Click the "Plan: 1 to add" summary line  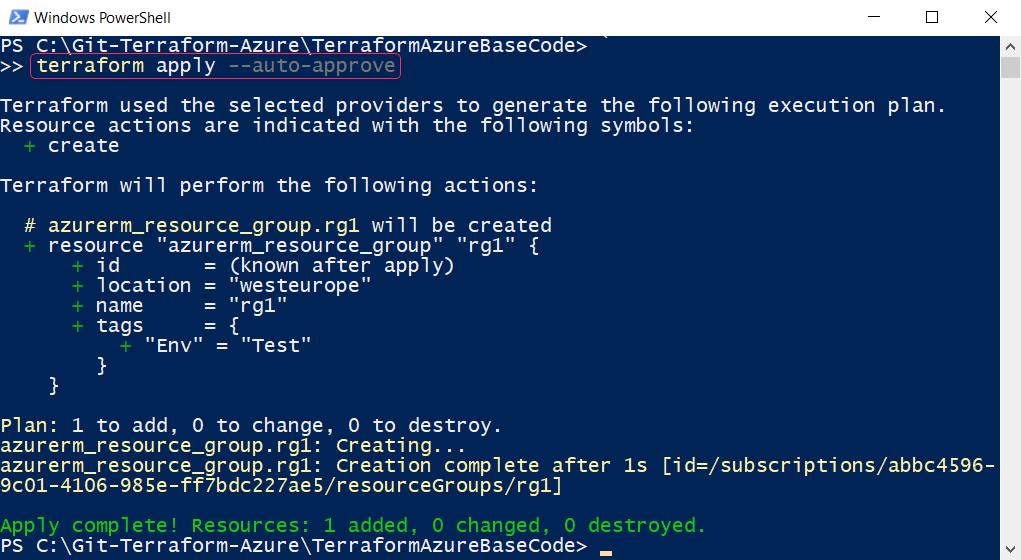click(251, 425)
